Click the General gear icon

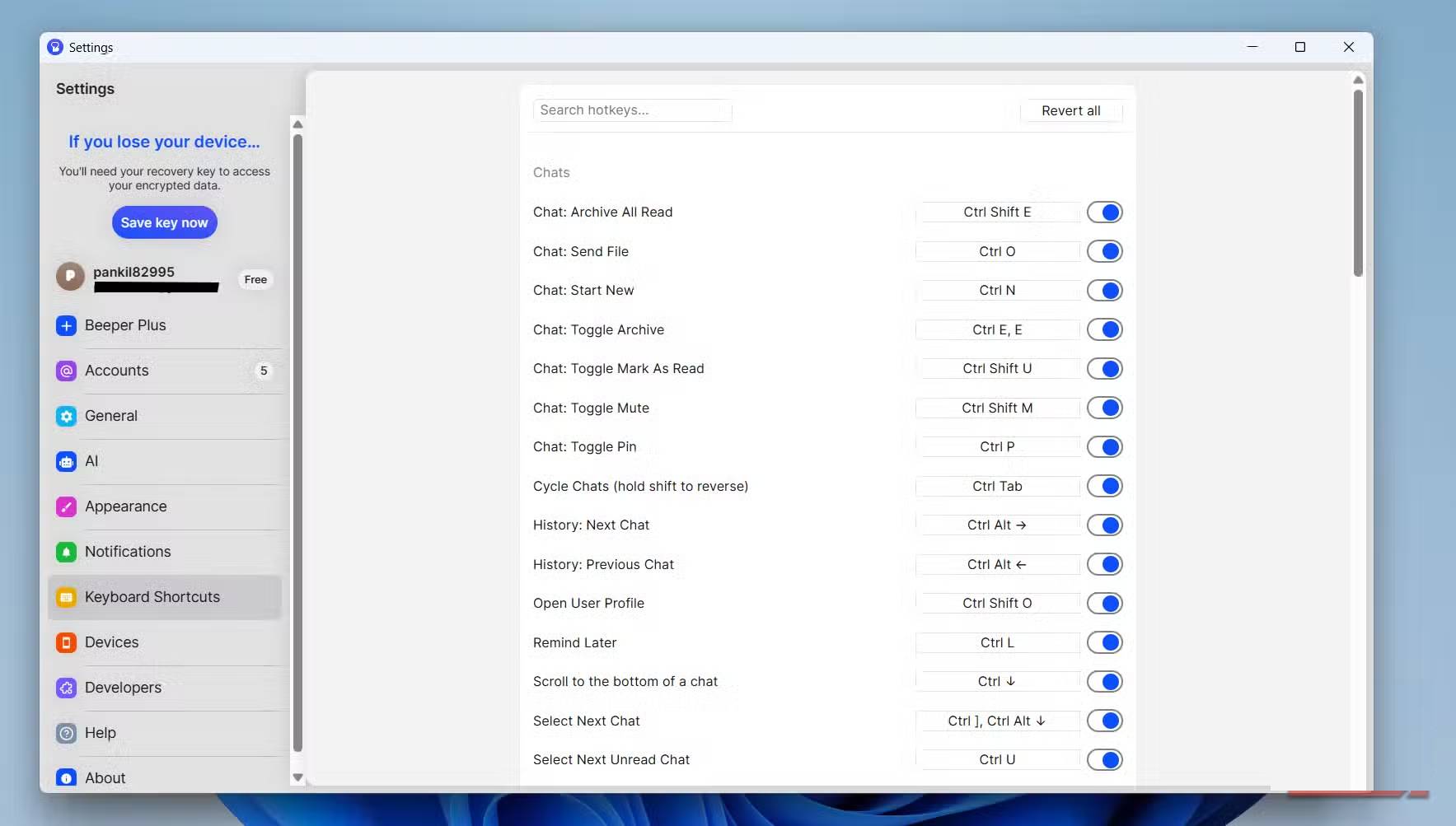tap(66, 416)
